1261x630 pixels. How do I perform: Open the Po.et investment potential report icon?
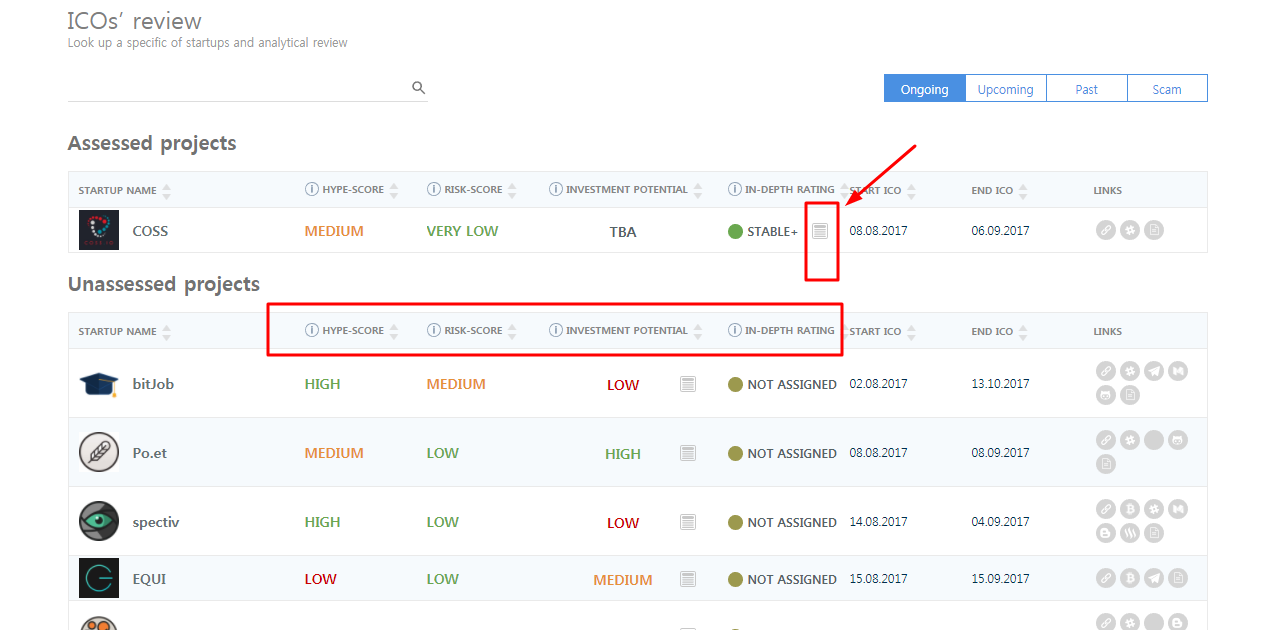tap(688, 453)
